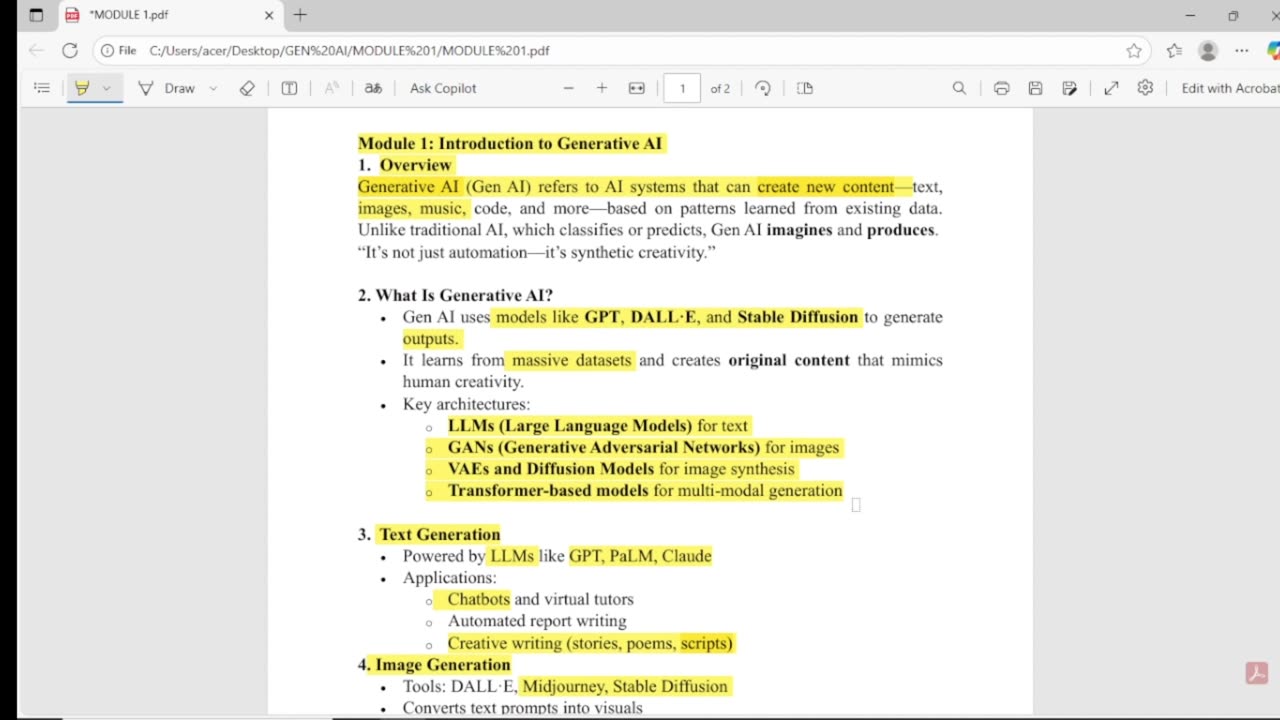Search within the PDF
This screenshot has height=720, width=1280.
click(959, 88)
